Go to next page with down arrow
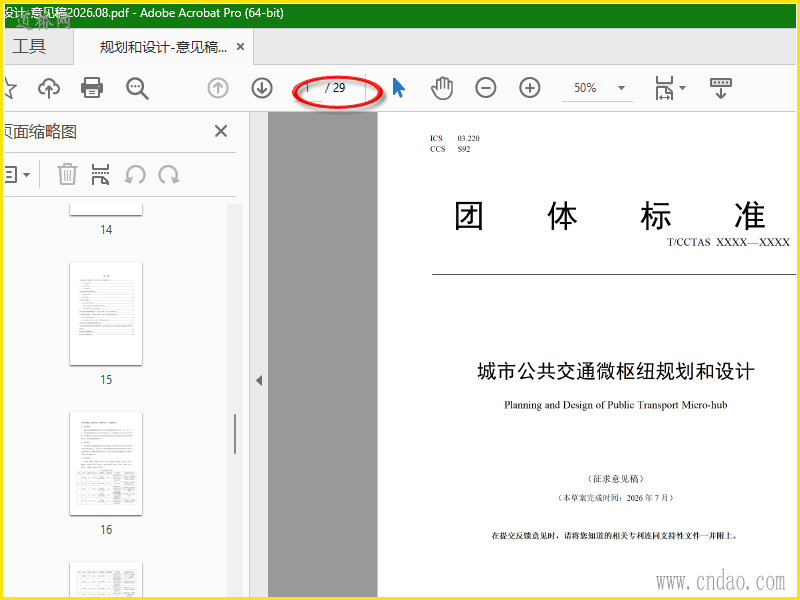Screen dimensions: 800x600 [262, 88]
